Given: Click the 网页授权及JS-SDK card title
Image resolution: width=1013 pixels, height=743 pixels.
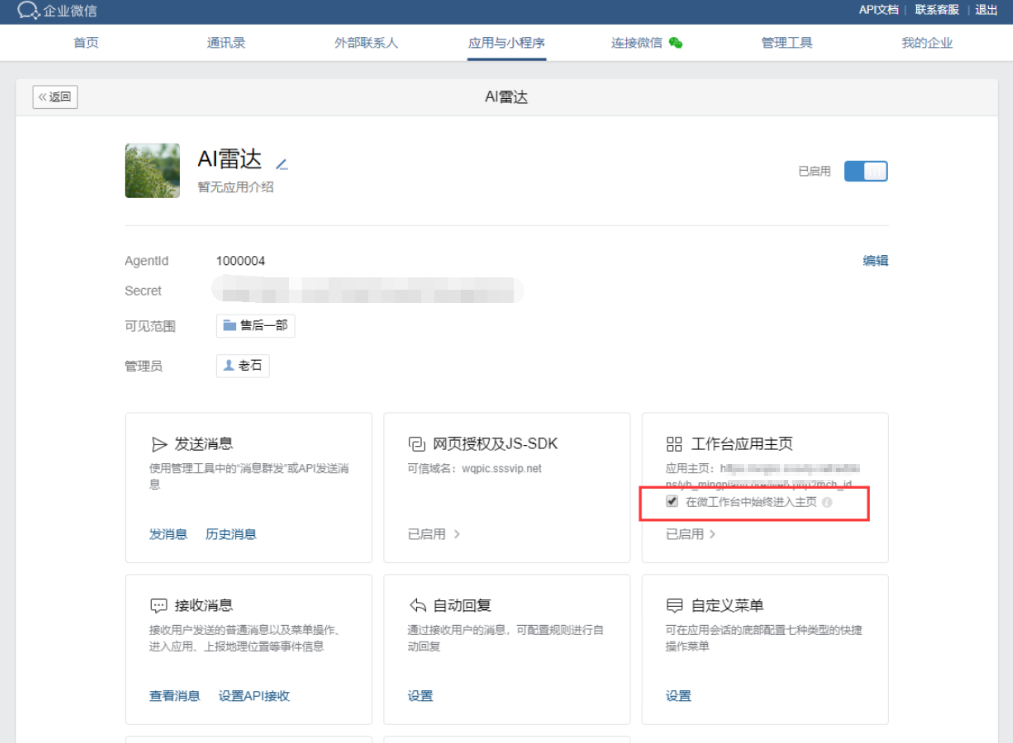Looking at the screenshot, I should pos(495,444).
